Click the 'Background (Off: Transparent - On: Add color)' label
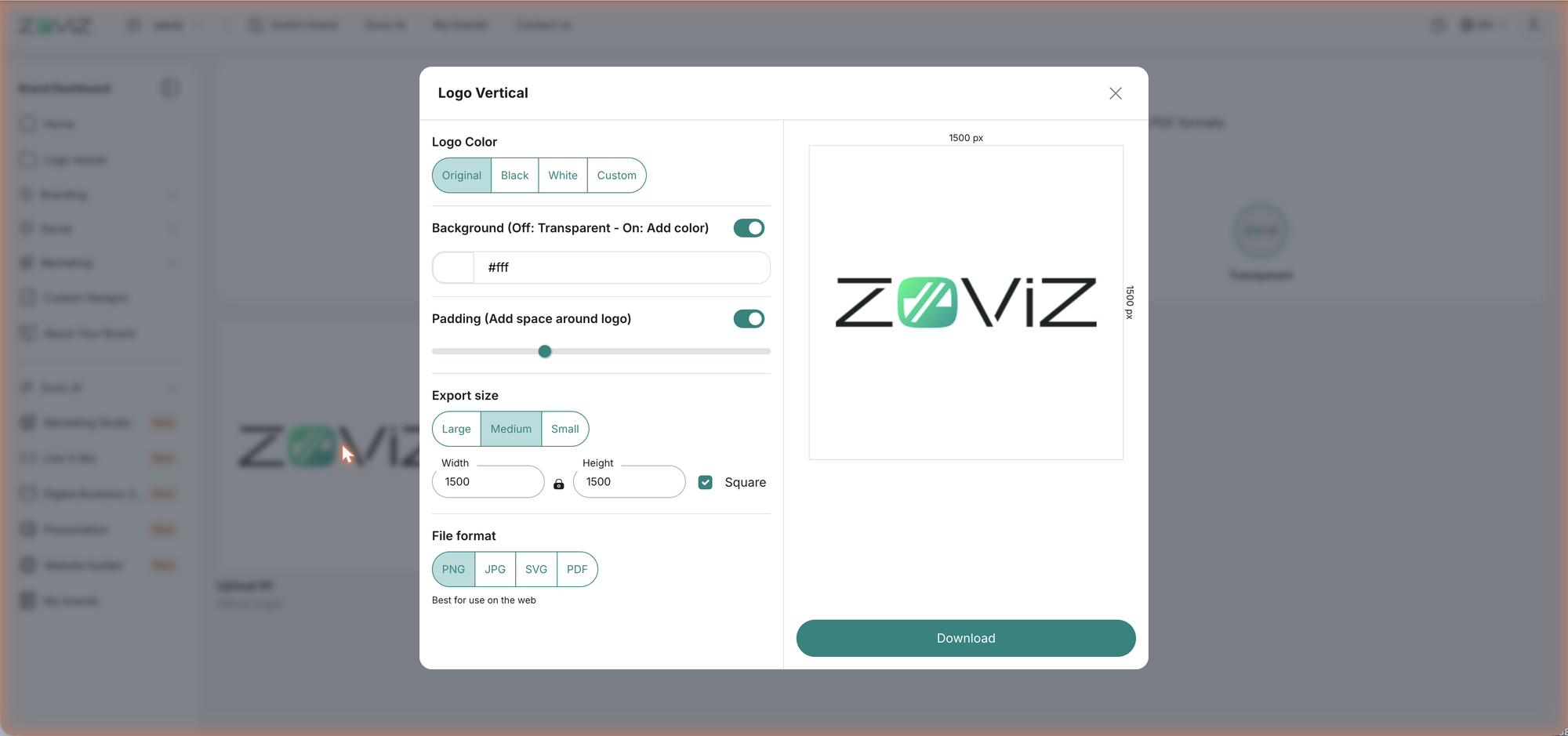 (570, 228)
